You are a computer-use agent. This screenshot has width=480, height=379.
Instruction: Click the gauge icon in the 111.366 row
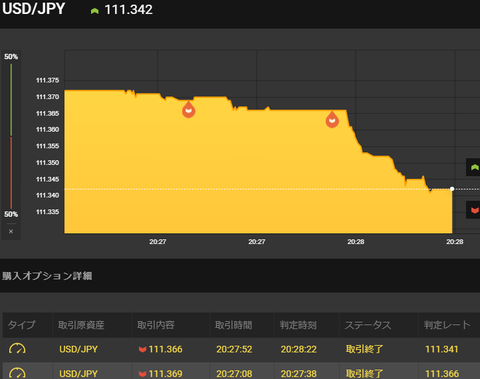click(17, 349)
